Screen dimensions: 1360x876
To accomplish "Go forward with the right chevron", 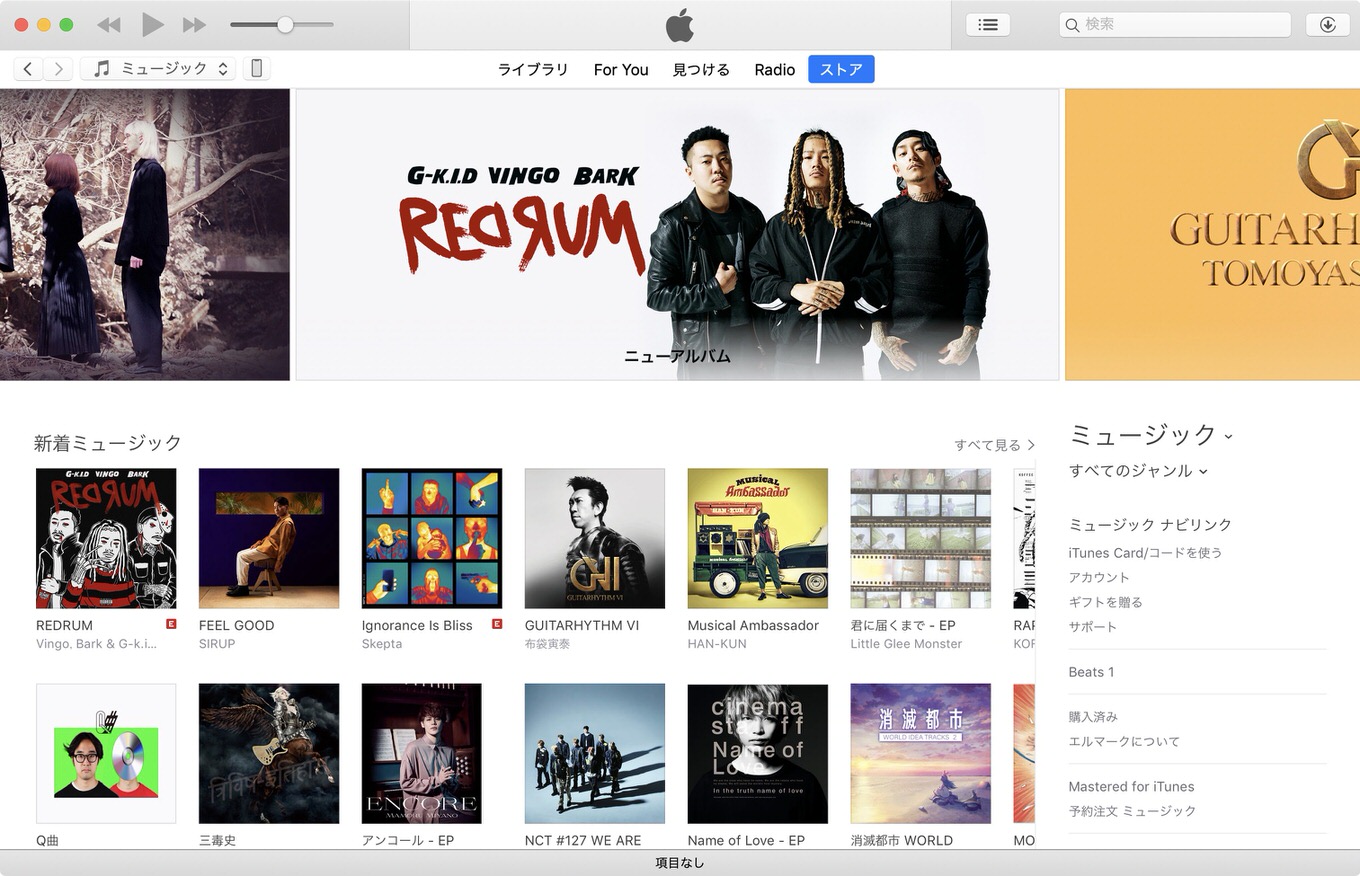I will coord(58,69).
